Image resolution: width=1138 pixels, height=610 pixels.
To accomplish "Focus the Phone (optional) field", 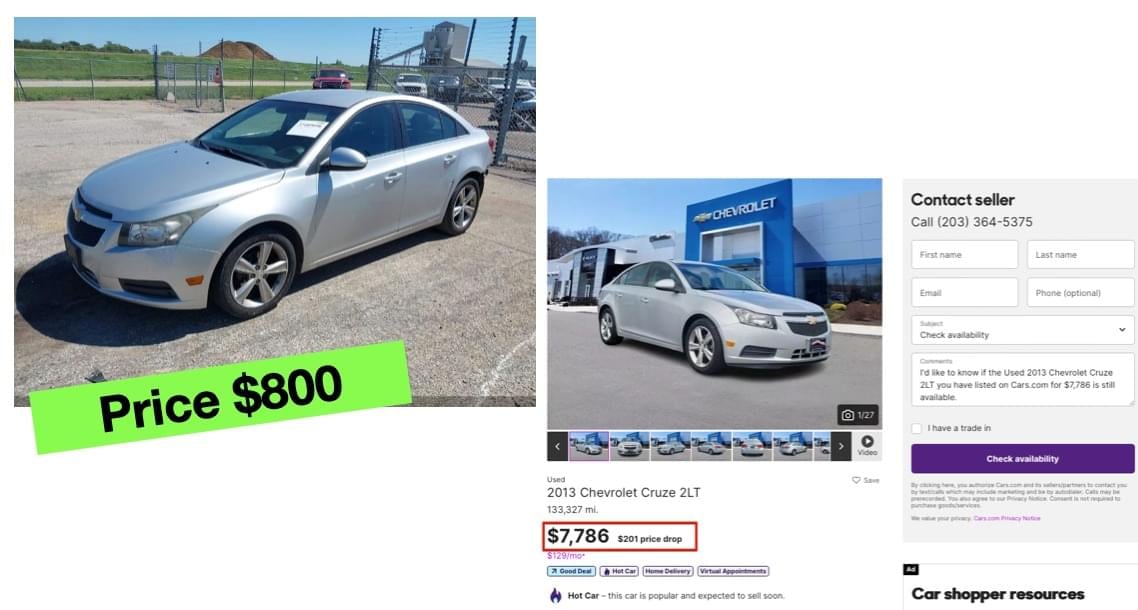I will click(x=1081, y=293).
